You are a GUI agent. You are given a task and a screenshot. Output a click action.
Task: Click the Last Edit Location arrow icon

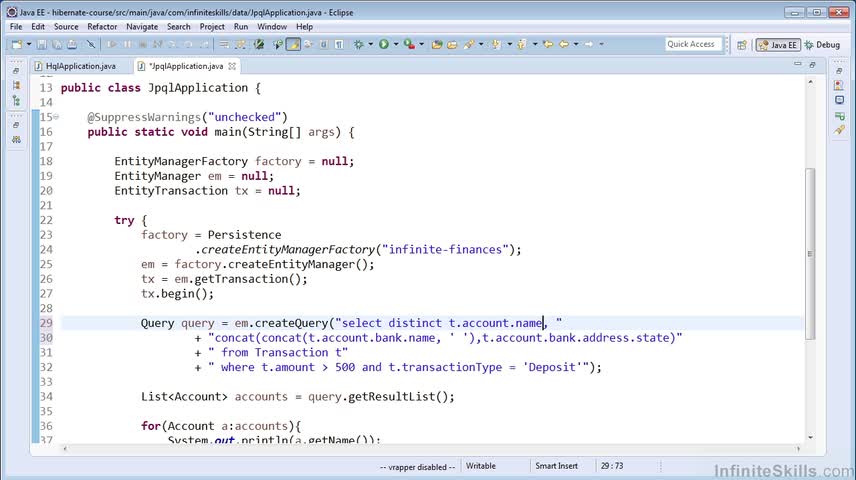click(548, 44)
